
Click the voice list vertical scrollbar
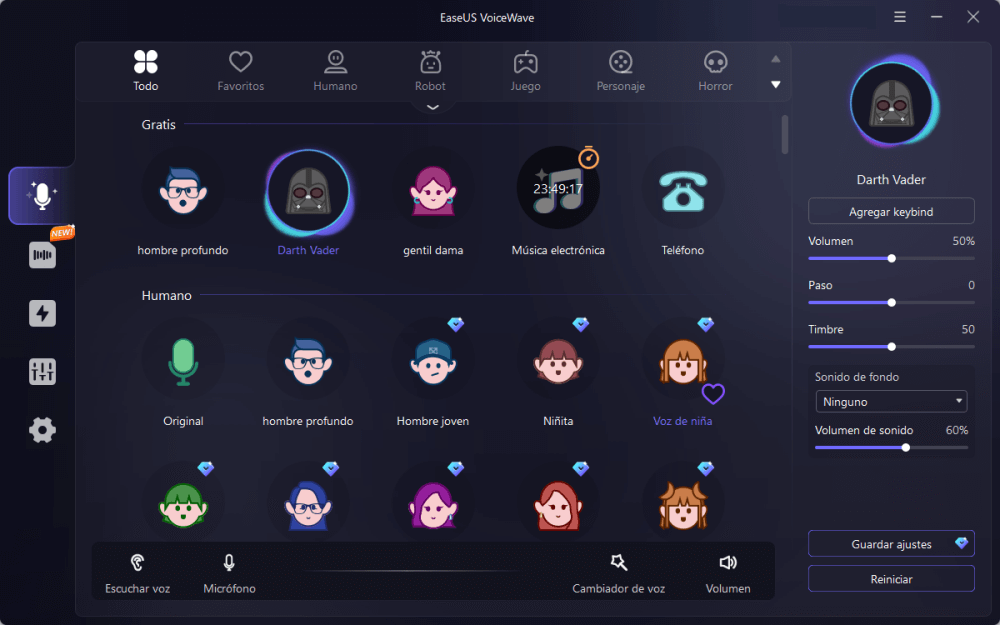[784, 135]
